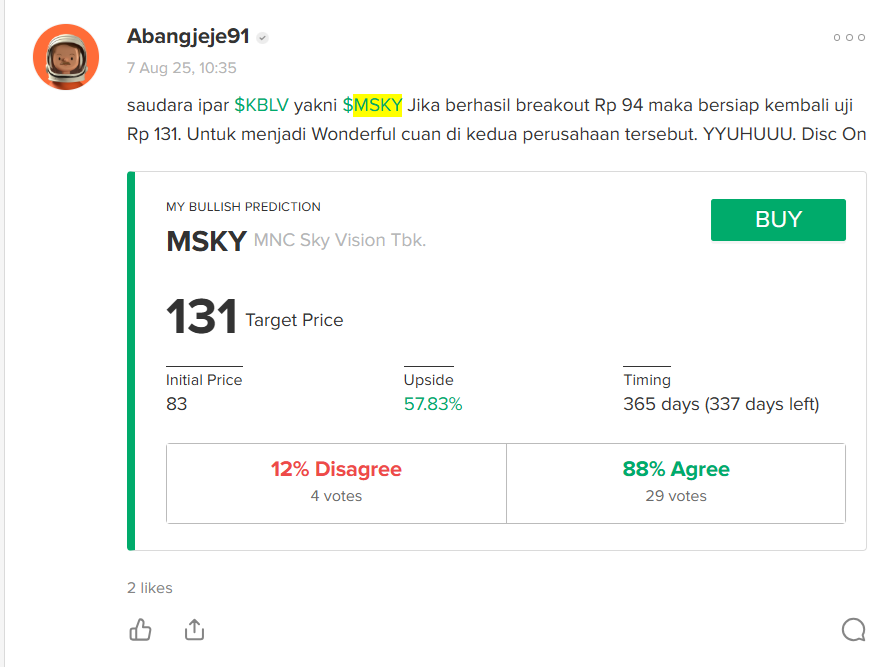View the 2 likes list
The image size is (889, 667).
click(x=150, y=588)
